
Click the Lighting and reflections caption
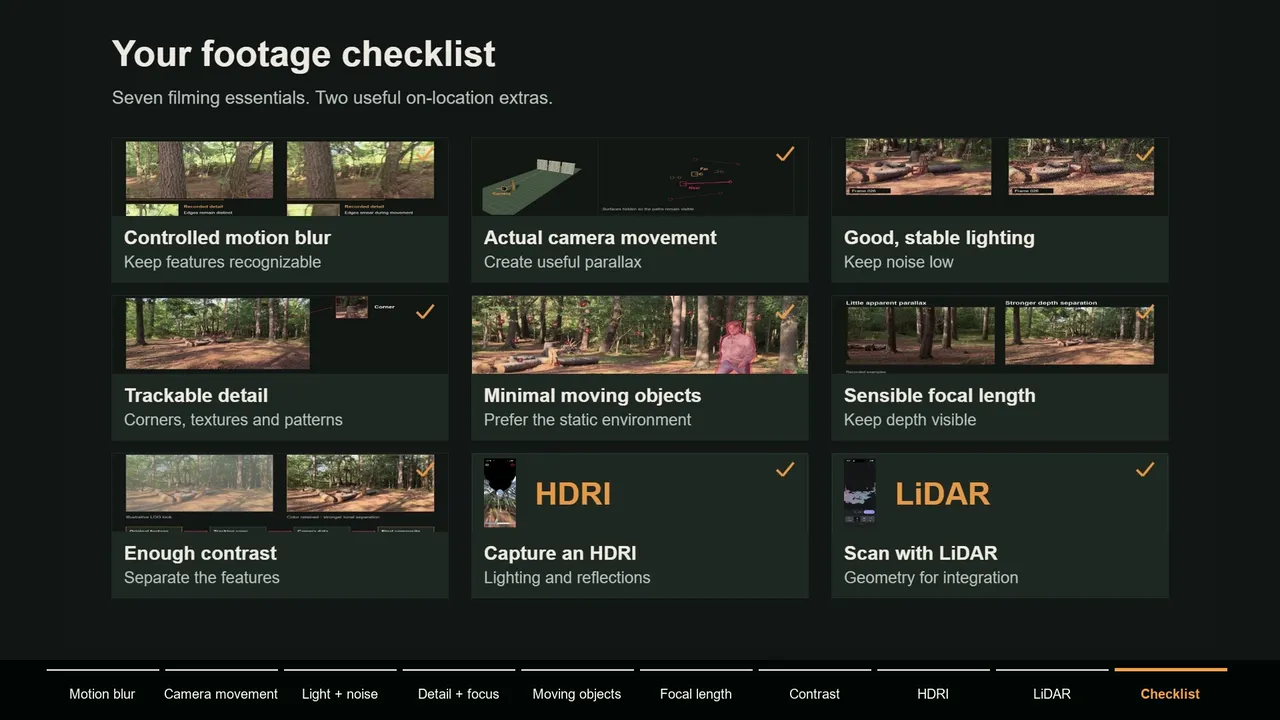click(567, 578)
